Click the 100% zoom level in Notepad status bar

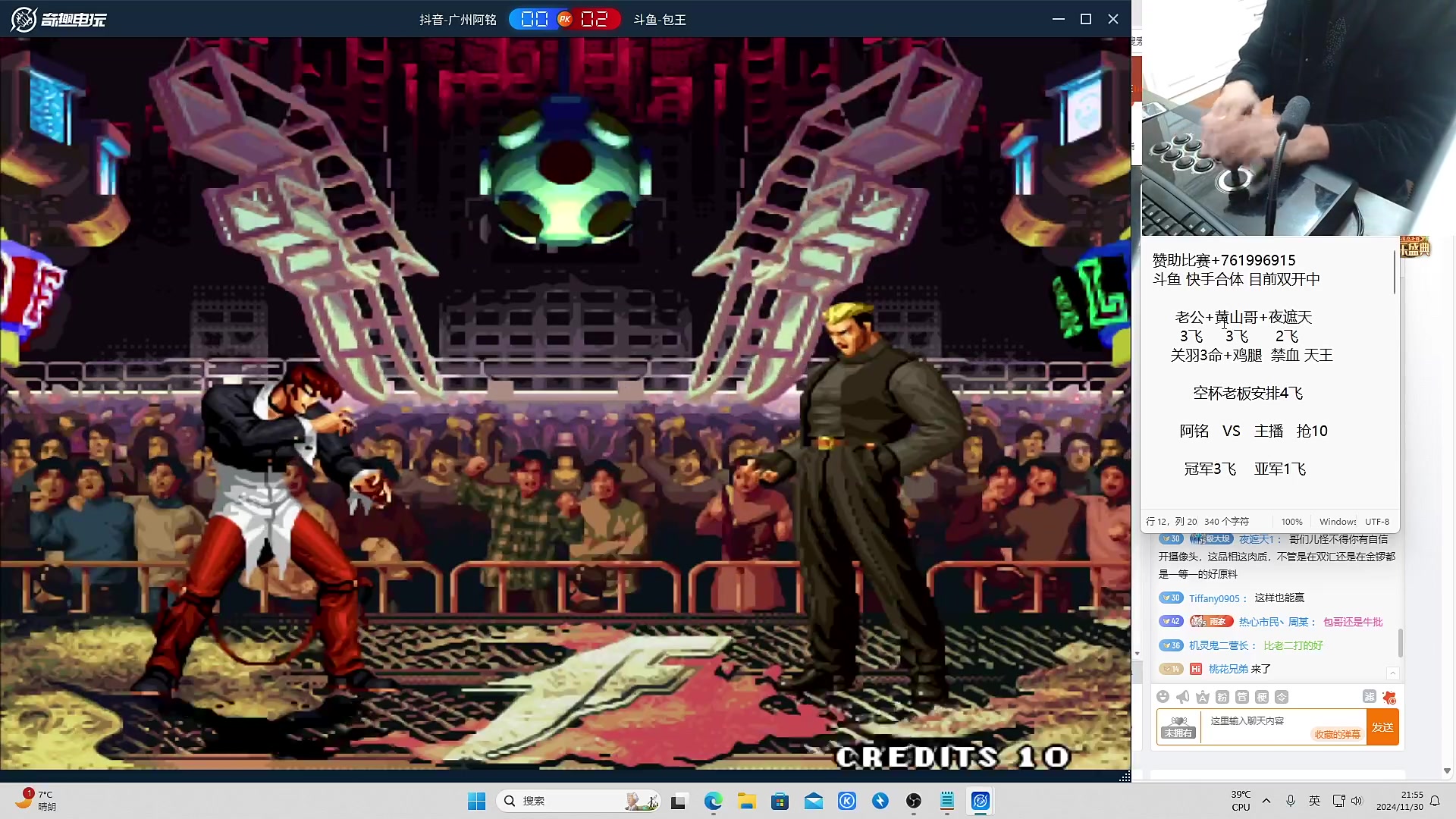click(x=1291, y=522)
